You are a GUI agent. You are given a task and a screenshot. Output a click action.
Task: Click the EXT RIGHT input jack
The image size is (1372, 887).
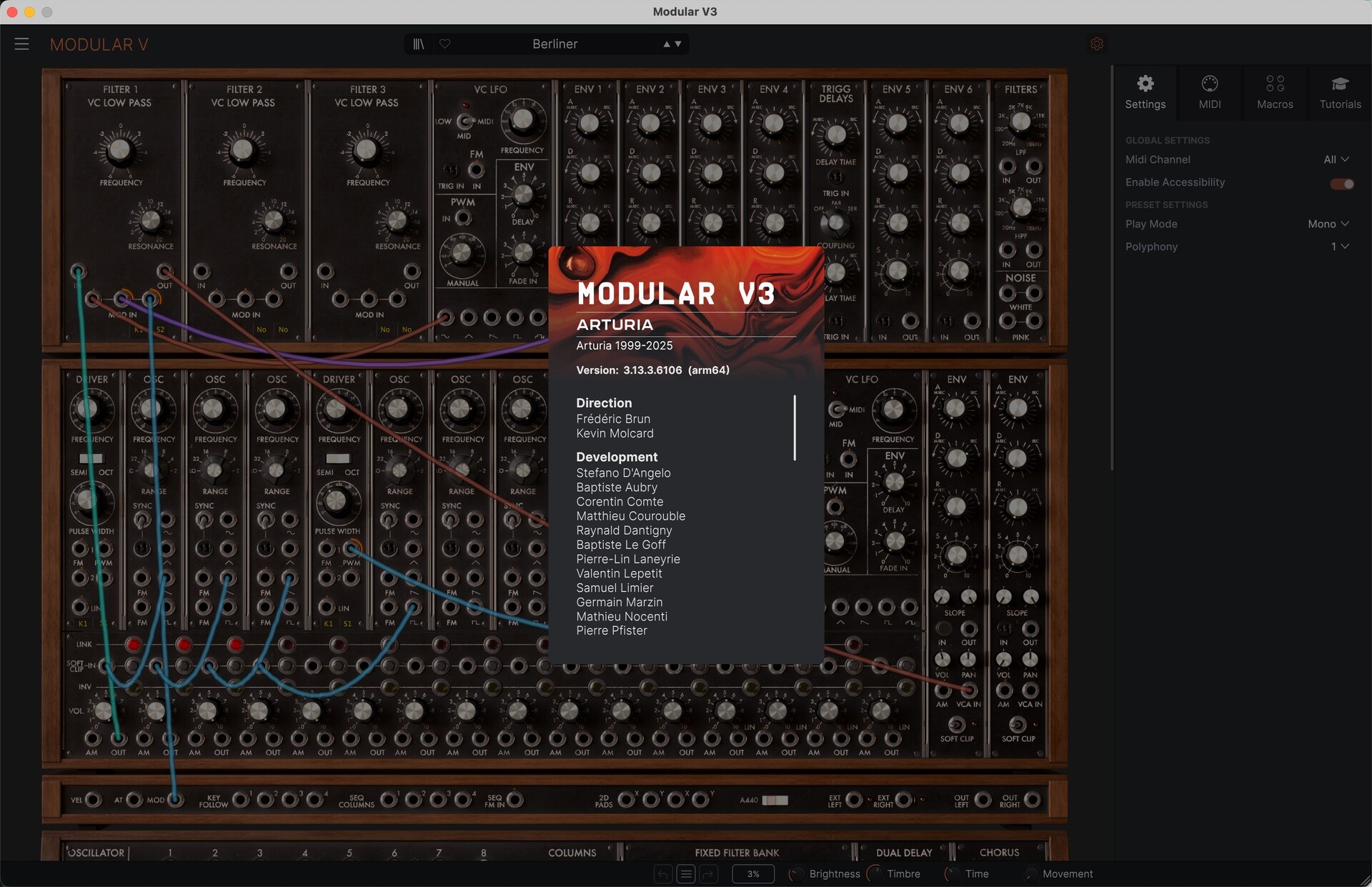click(904, 800)
